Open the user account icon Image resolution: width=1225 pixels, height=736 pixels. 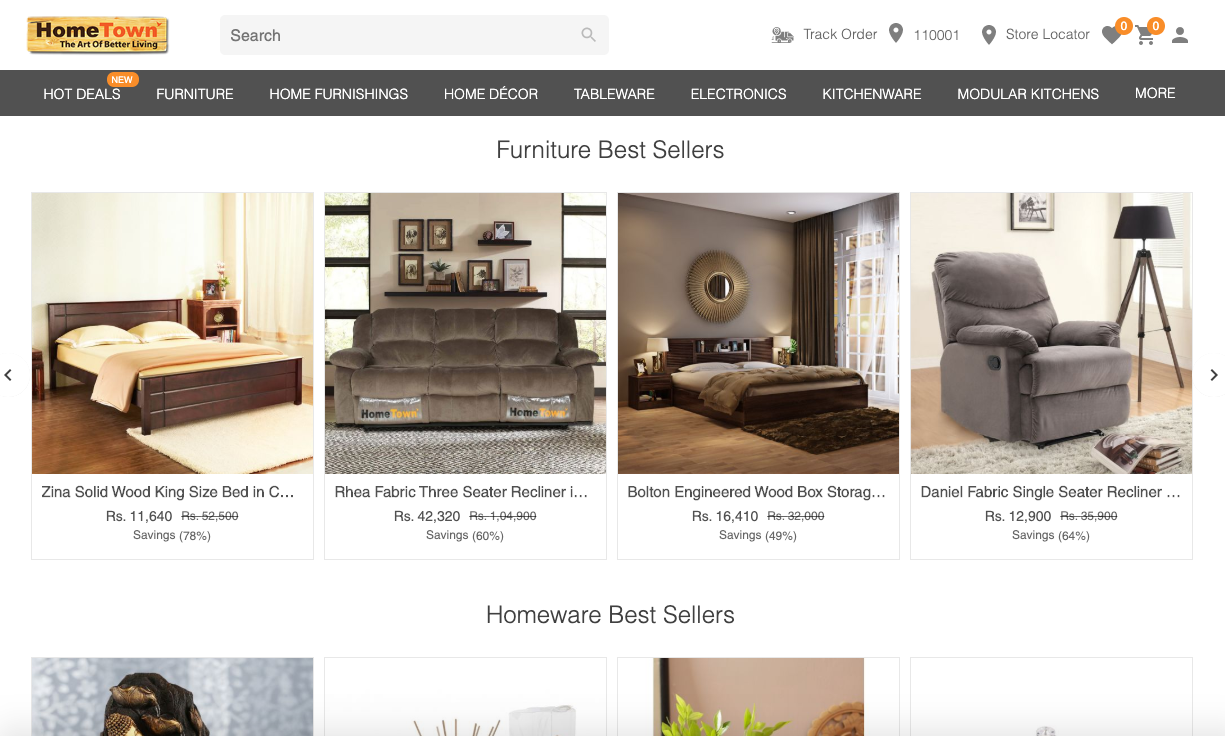point(1180,35)
